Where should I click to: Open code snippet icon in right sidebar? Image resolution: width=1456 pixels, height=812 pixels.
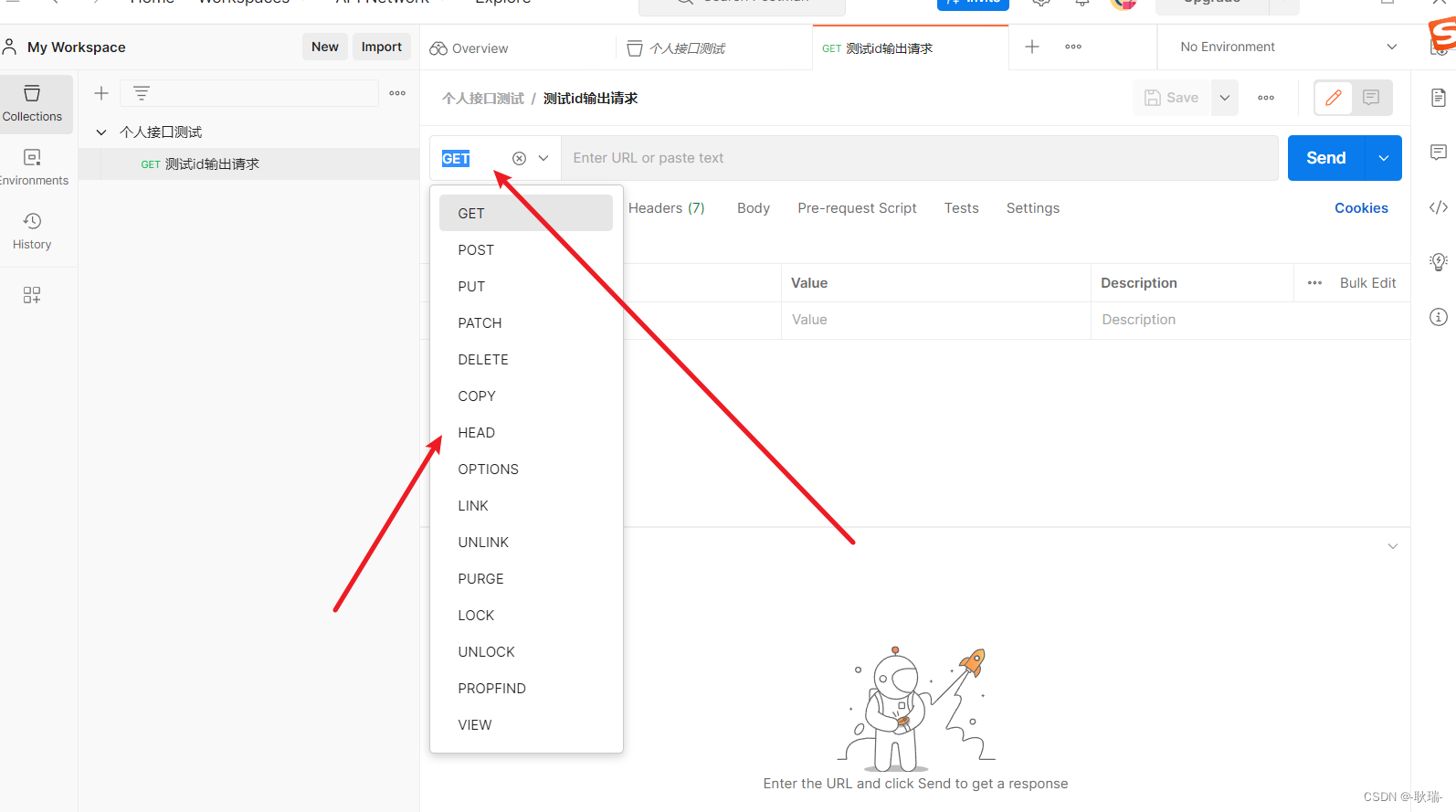[x=1439, y=207]
